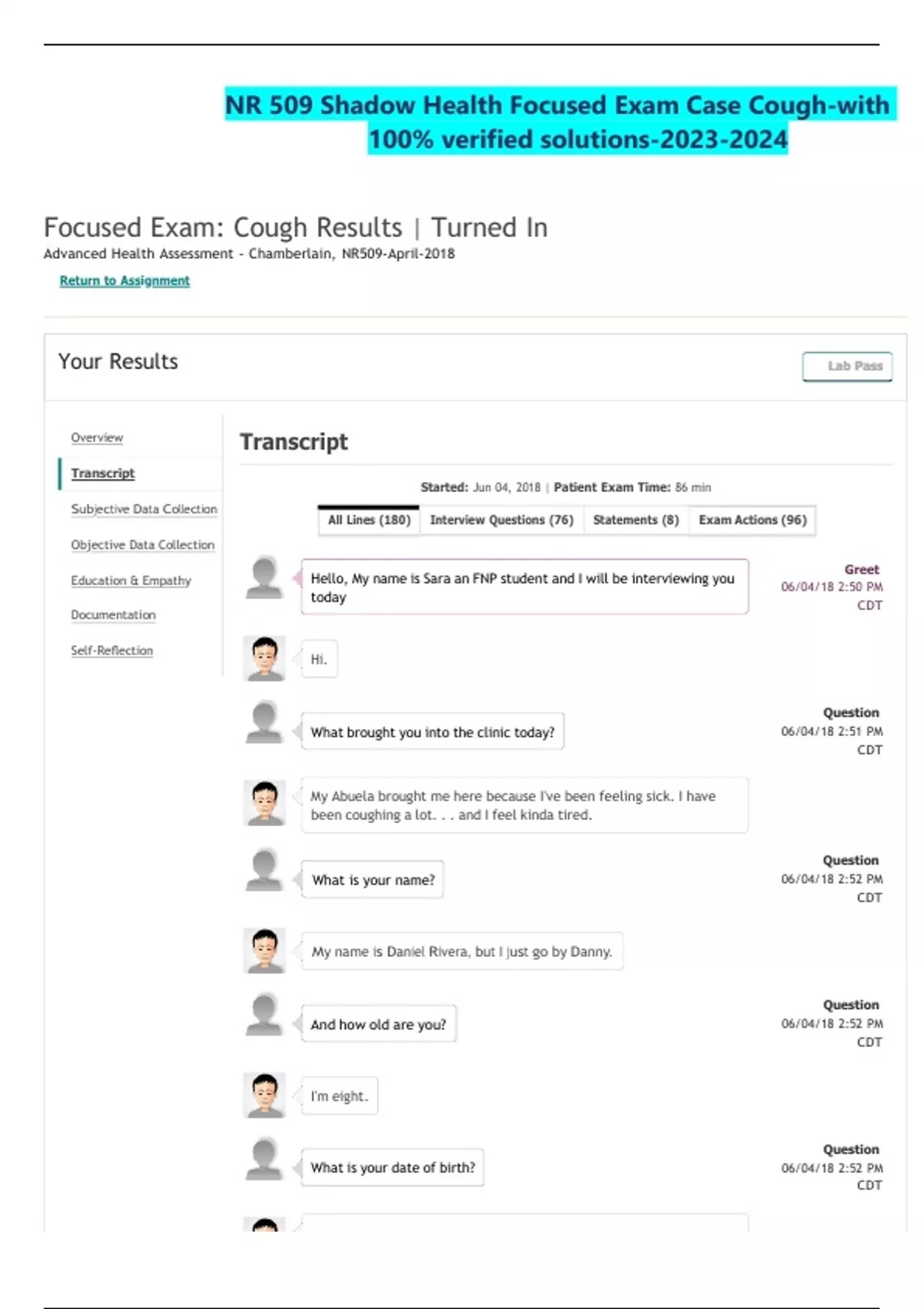This screenshot has width=924, height=1309.
Task: Click the gray avatar beside "And how old are you?"
Action: point(264,1015)
